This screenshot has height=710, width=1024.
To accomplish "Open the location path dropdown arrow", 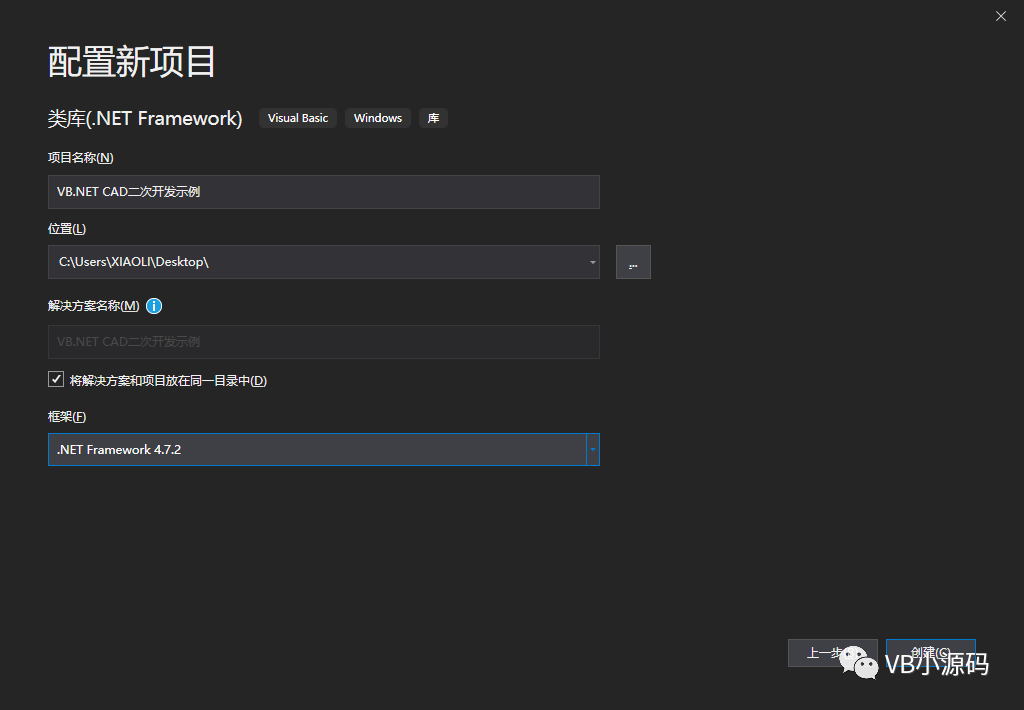I will 592,262.
